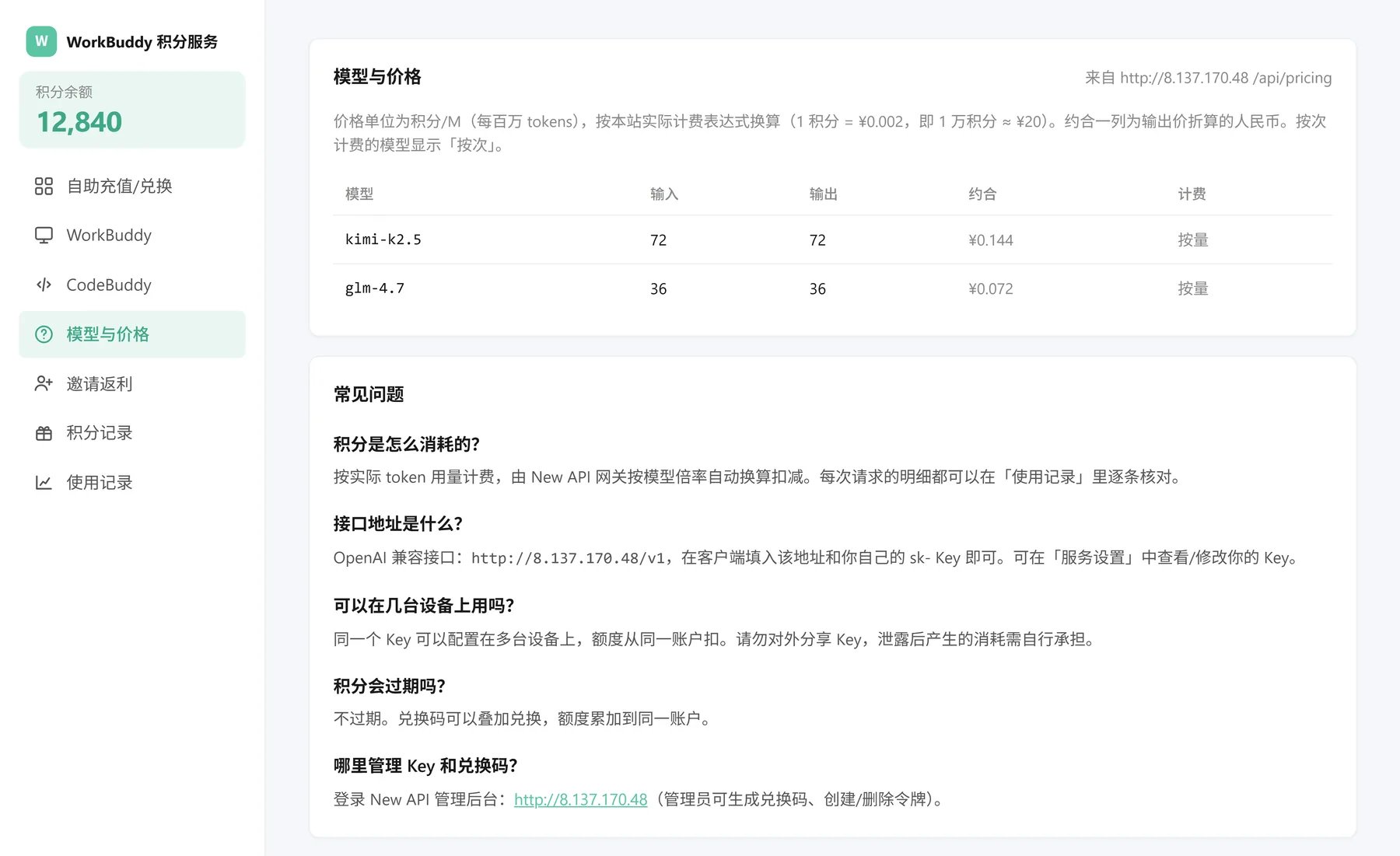This screenshot has width=1400, height=856.
Task: Click the code brackets icon beside CodeBuddy
Action: 44,285
